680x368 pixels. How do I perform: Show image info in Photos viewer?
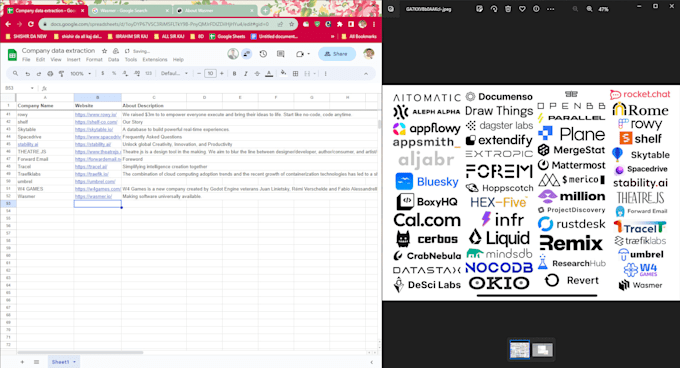(x=536, y=9)
